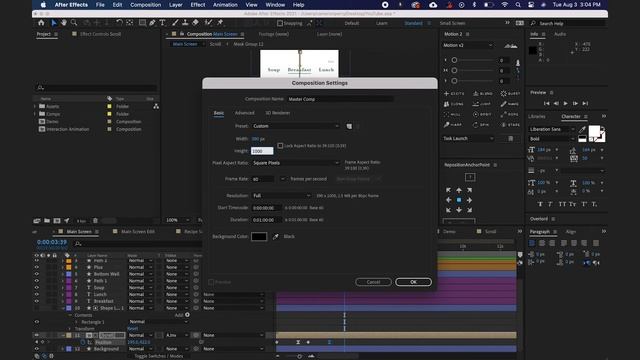Click the save preset icon beside Preset
Viewport: 640px width, 360px height.
tap(349, 126)
